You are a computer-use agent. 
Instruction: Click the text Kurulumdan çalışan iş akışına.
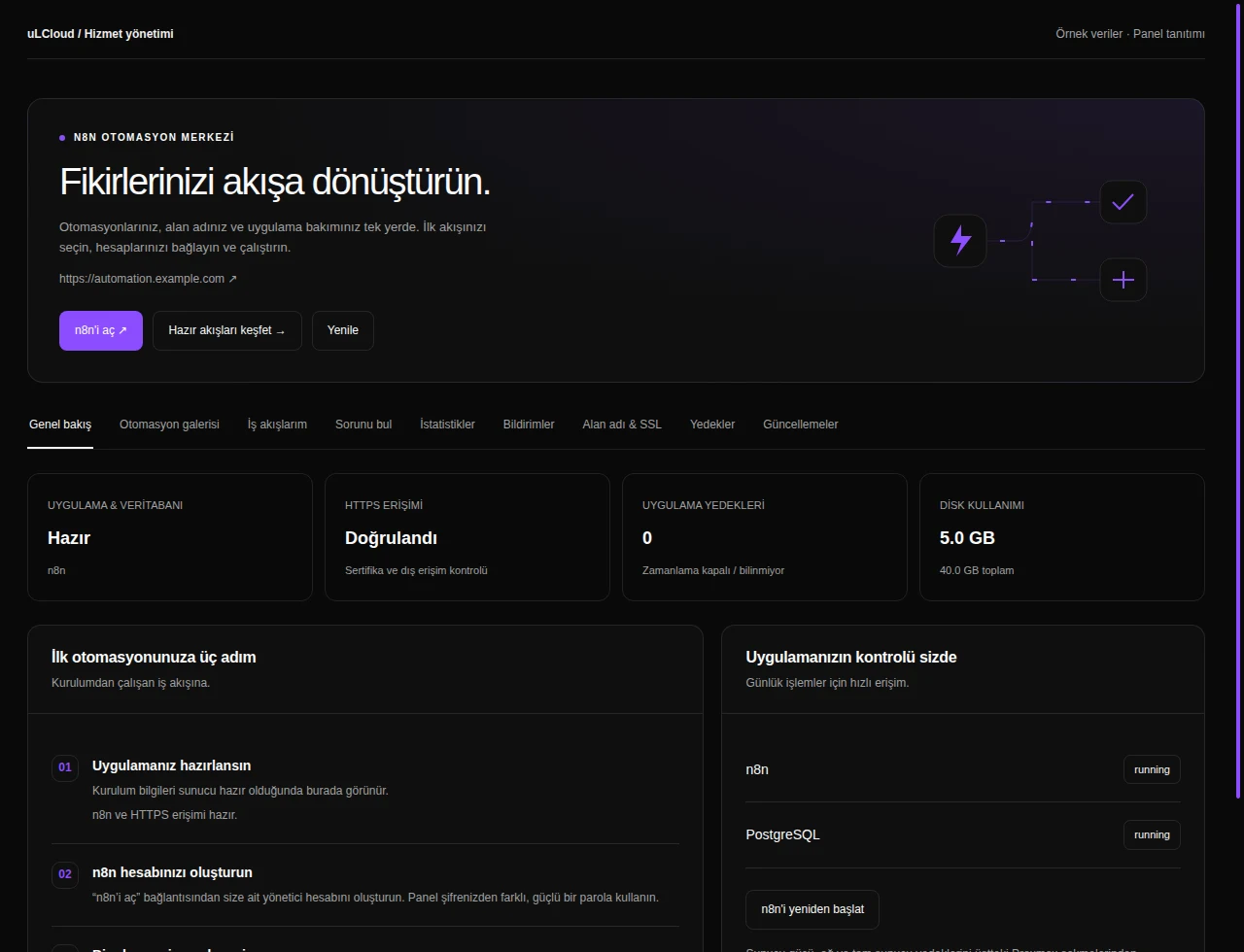[x=130, y=683]
